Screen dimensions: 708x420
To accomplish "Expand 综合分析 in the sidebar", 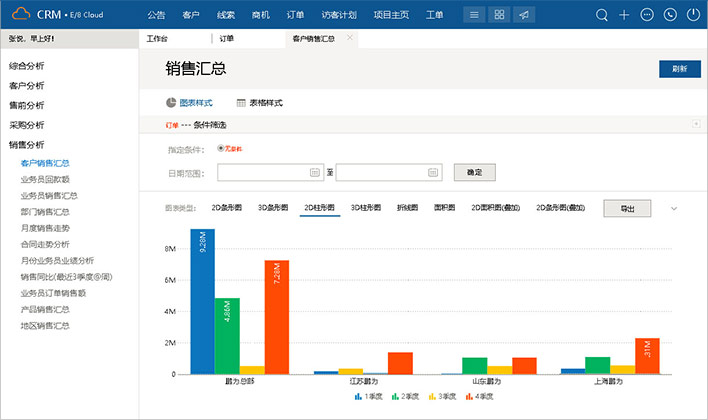I will click(27, 65).
